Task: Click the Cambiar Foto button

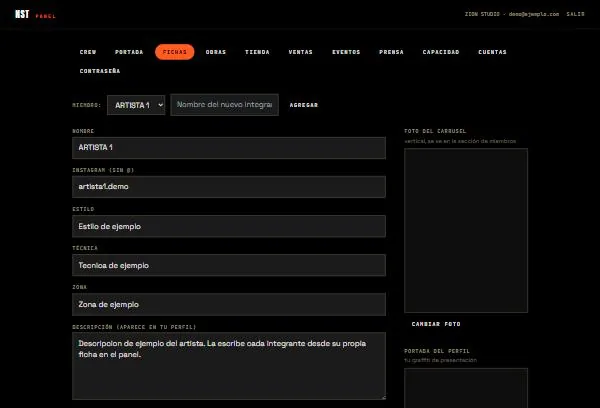Action: (436, 324)
